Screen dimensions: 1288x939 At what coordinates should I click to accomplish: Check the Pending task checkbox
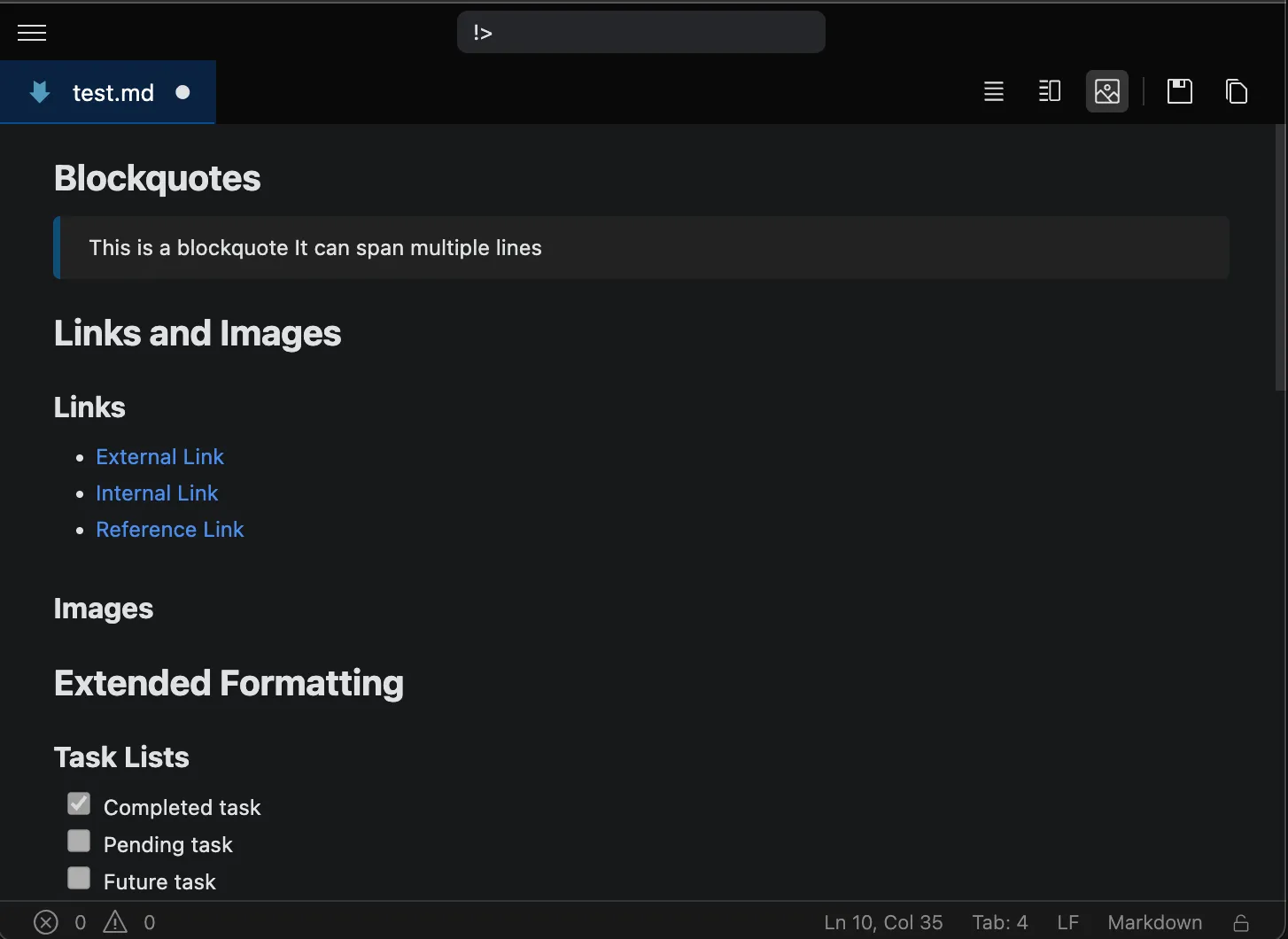click(x=79, y=841)
